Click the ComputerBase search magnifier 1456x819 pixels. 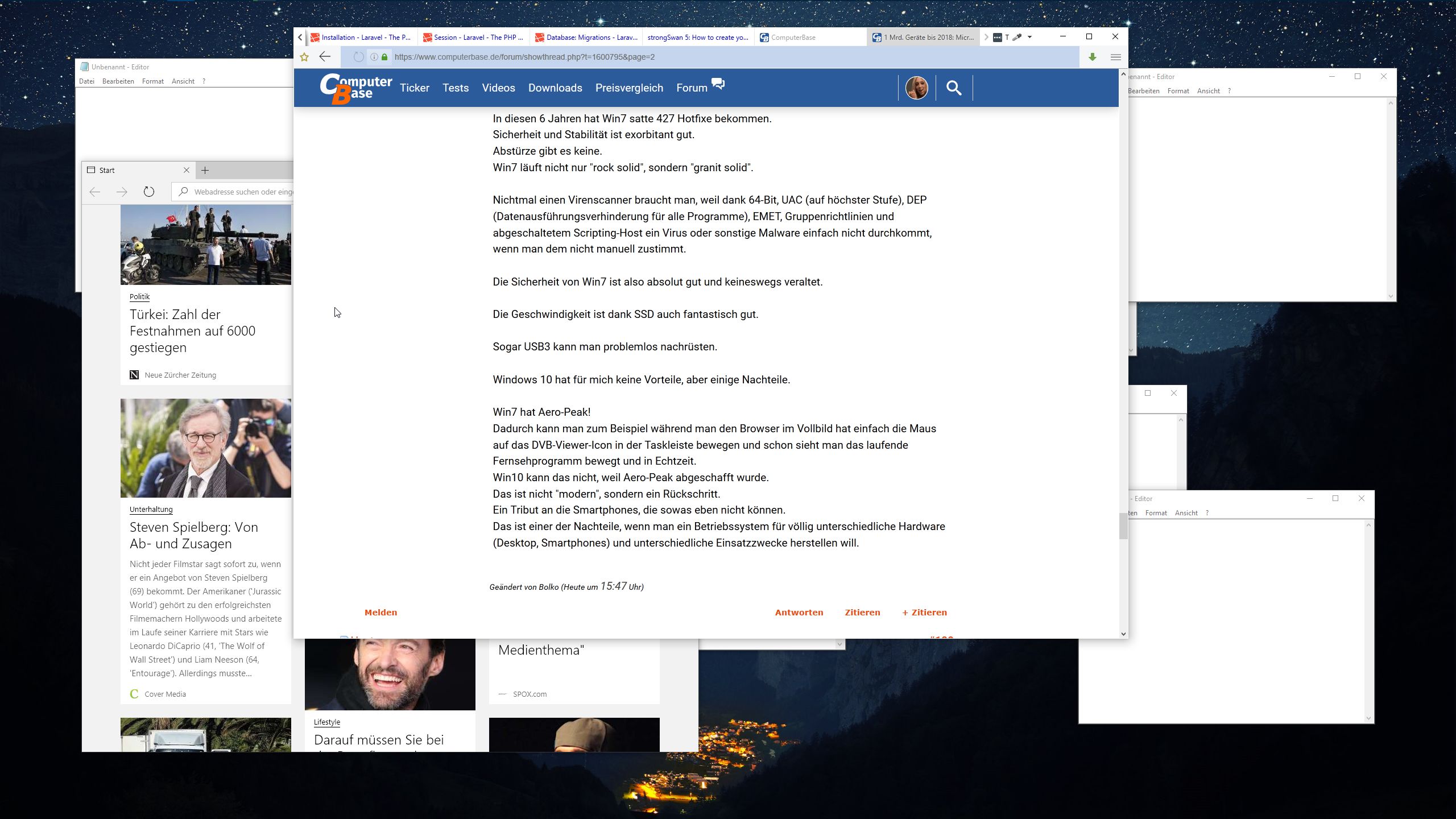954,88
